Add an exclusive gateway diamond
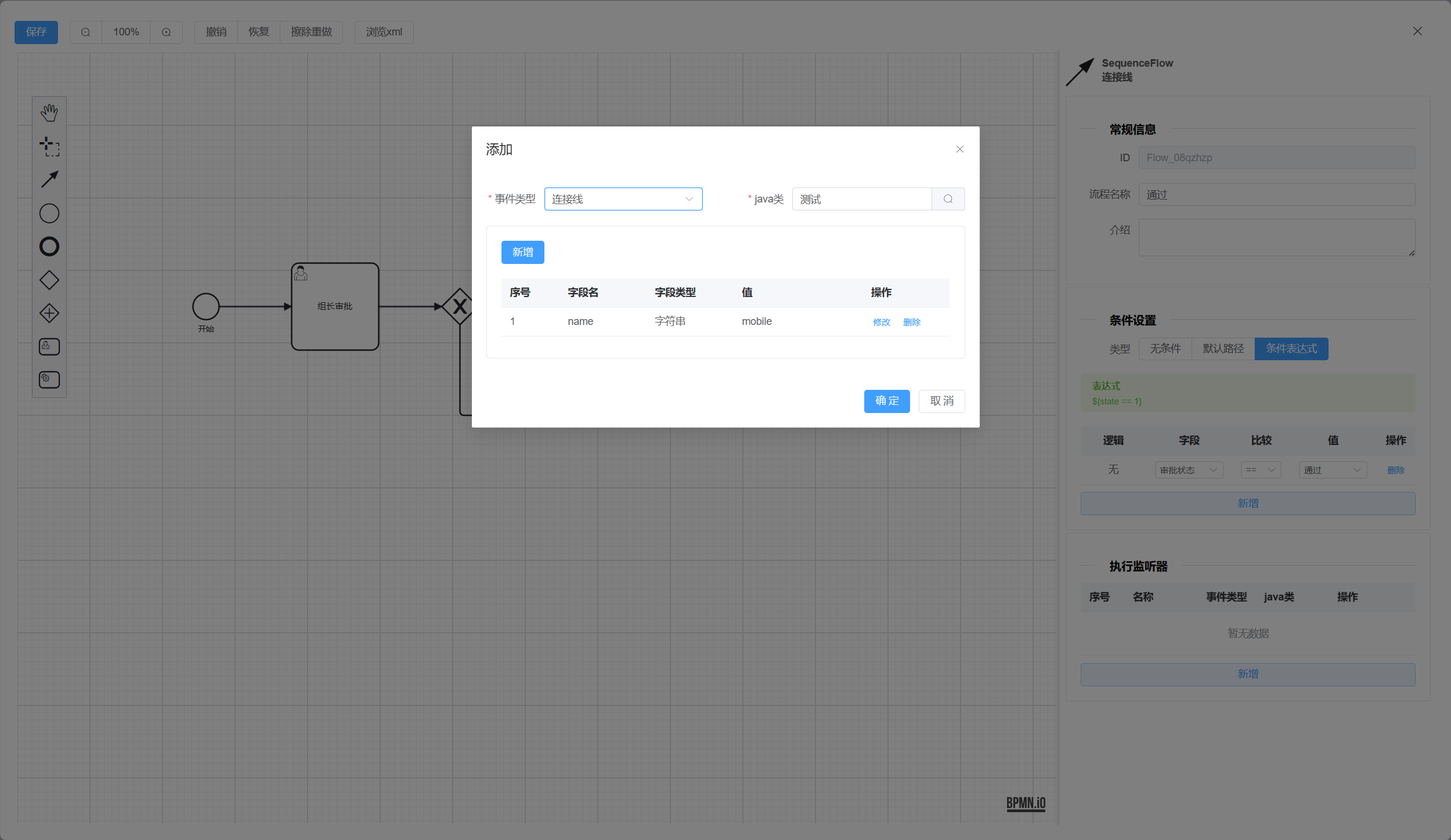The height and width of the screenshot is (840, 1451). coord(49,280)
